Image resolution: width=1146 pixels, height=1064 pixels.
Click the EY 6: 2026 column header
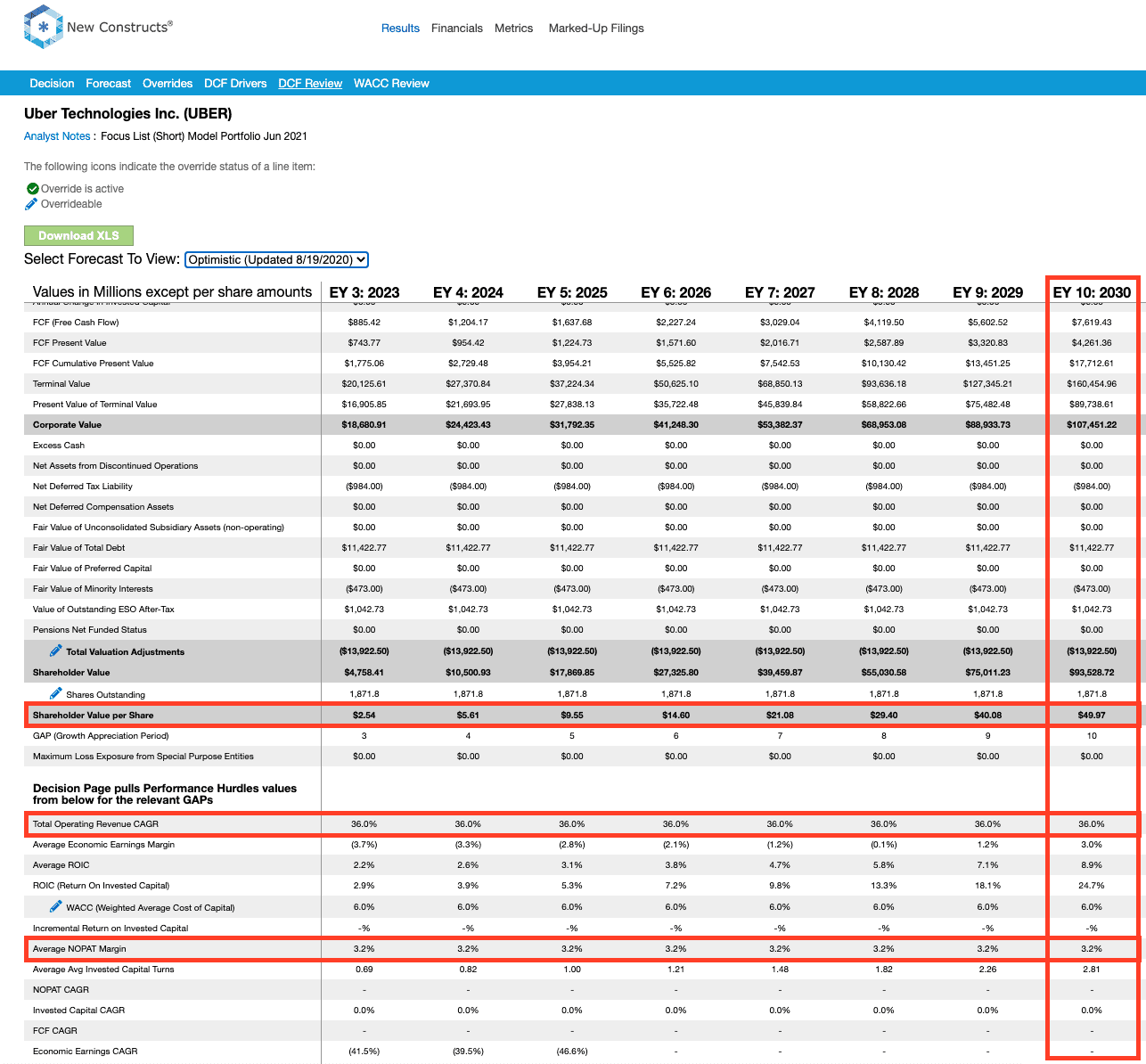tap(676, 292)
